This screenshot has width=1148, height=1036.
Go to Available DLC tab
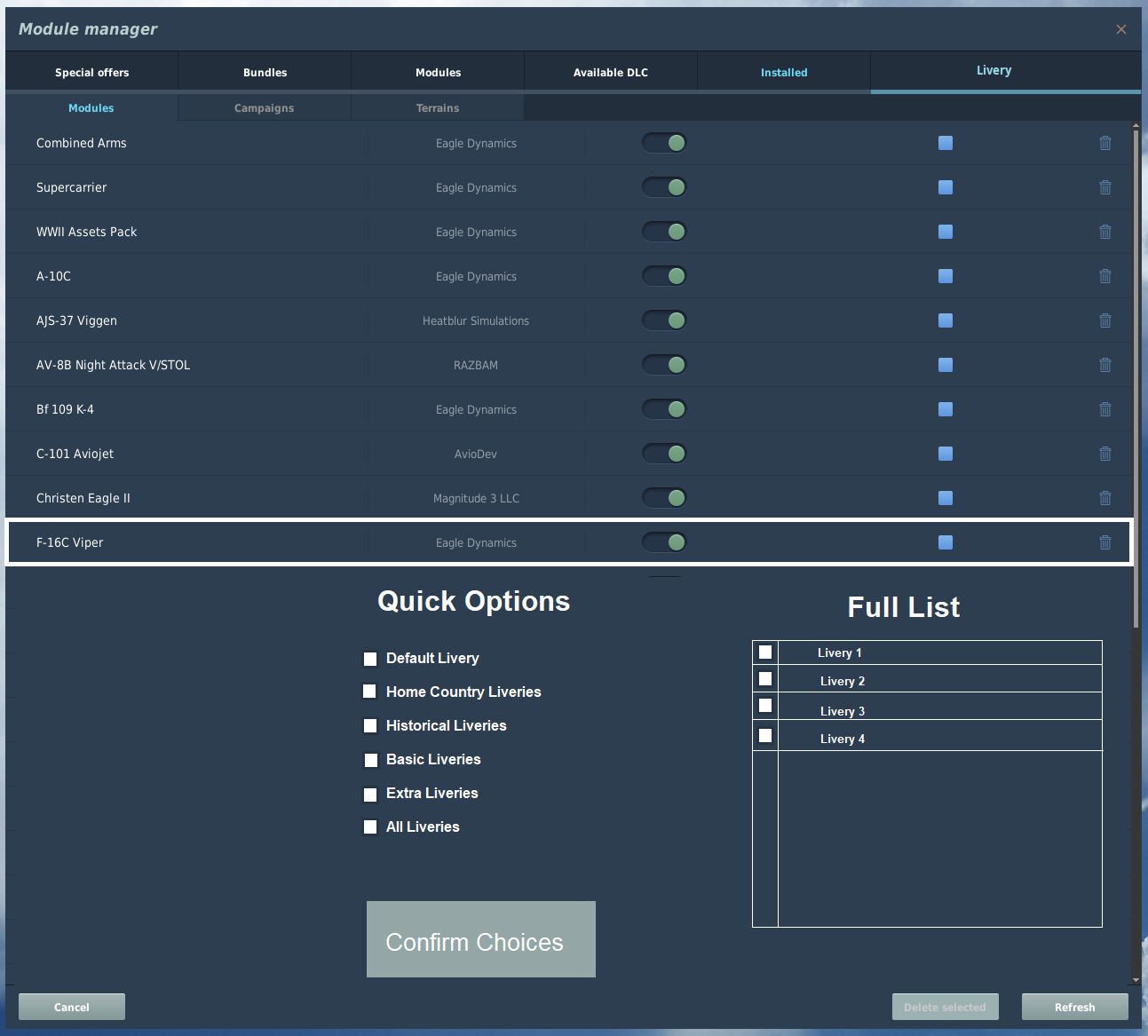tap(611, 72)
